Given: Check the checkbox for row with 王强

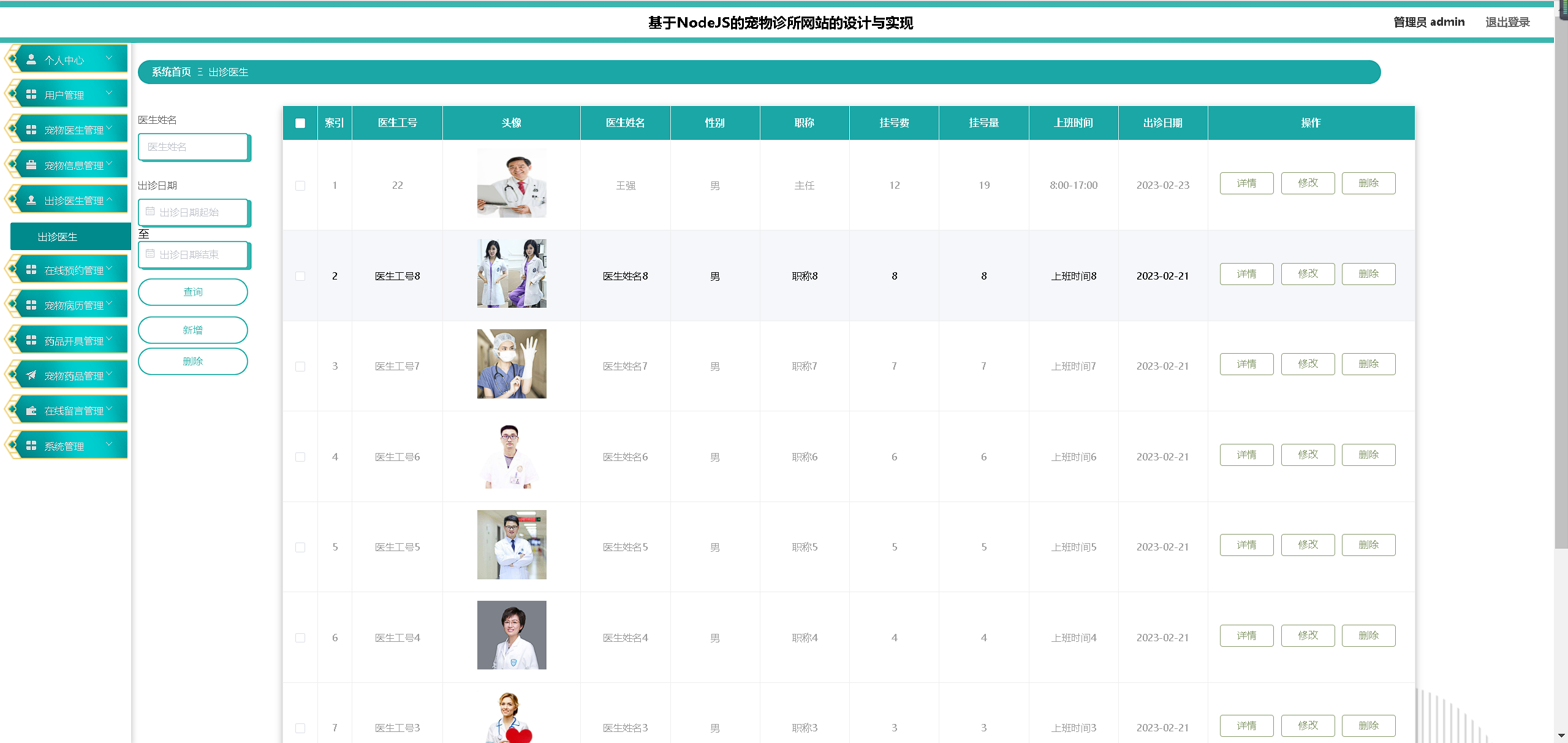Looking at the screenshot, I should pyautogui.click(x=300, y=185).
